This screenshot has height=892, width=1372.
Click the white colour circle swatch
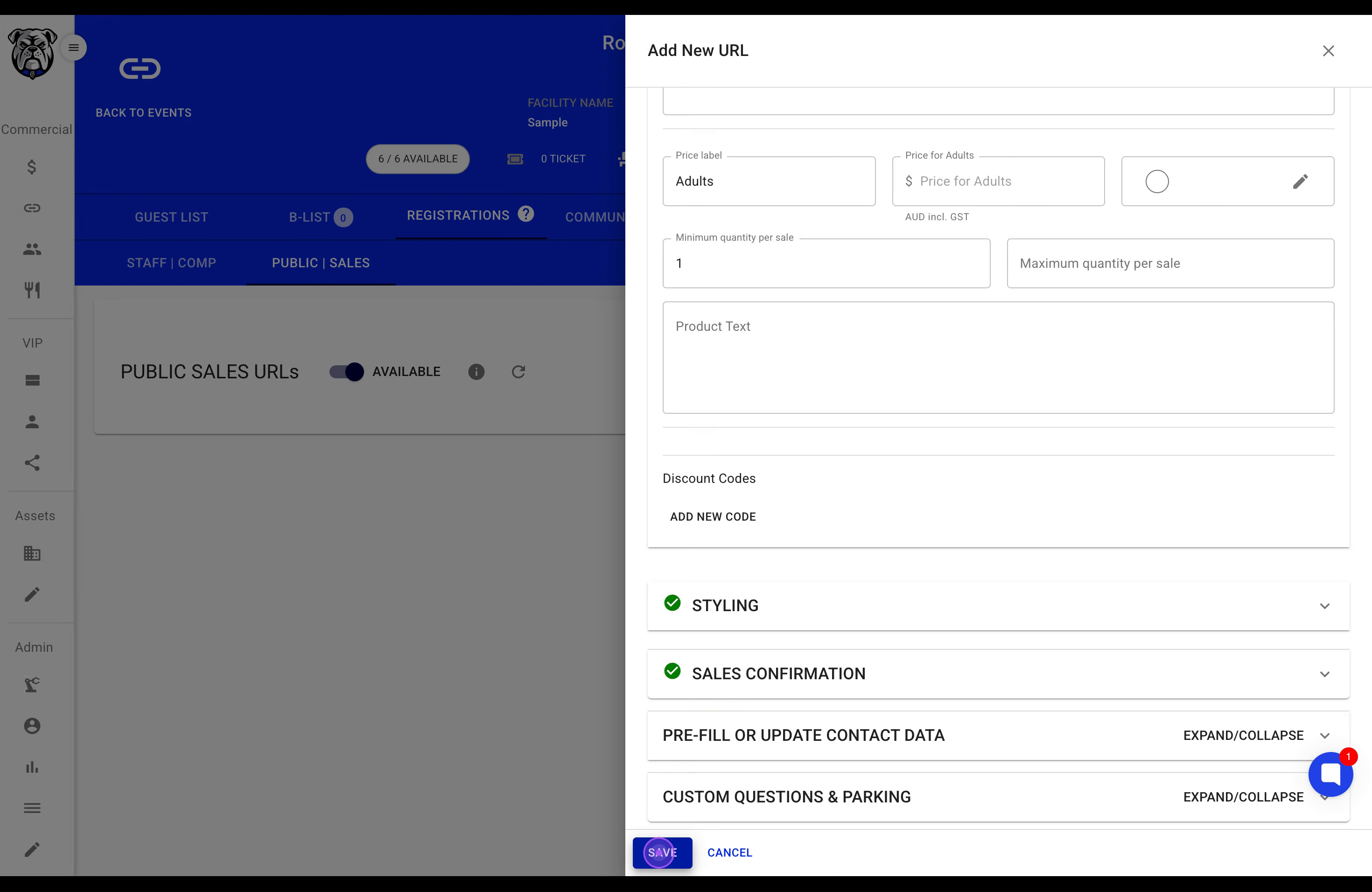click(x=1156, y=181)
